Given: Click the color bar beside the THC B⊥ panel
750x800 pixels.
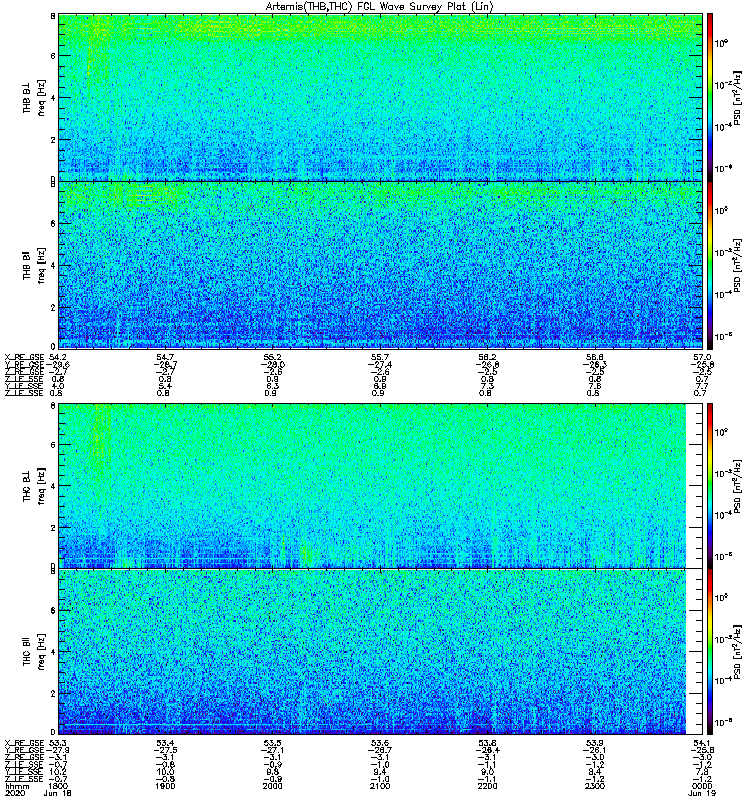Looking at the screenshot, I should pyautogui.click(x=710, y=486).
